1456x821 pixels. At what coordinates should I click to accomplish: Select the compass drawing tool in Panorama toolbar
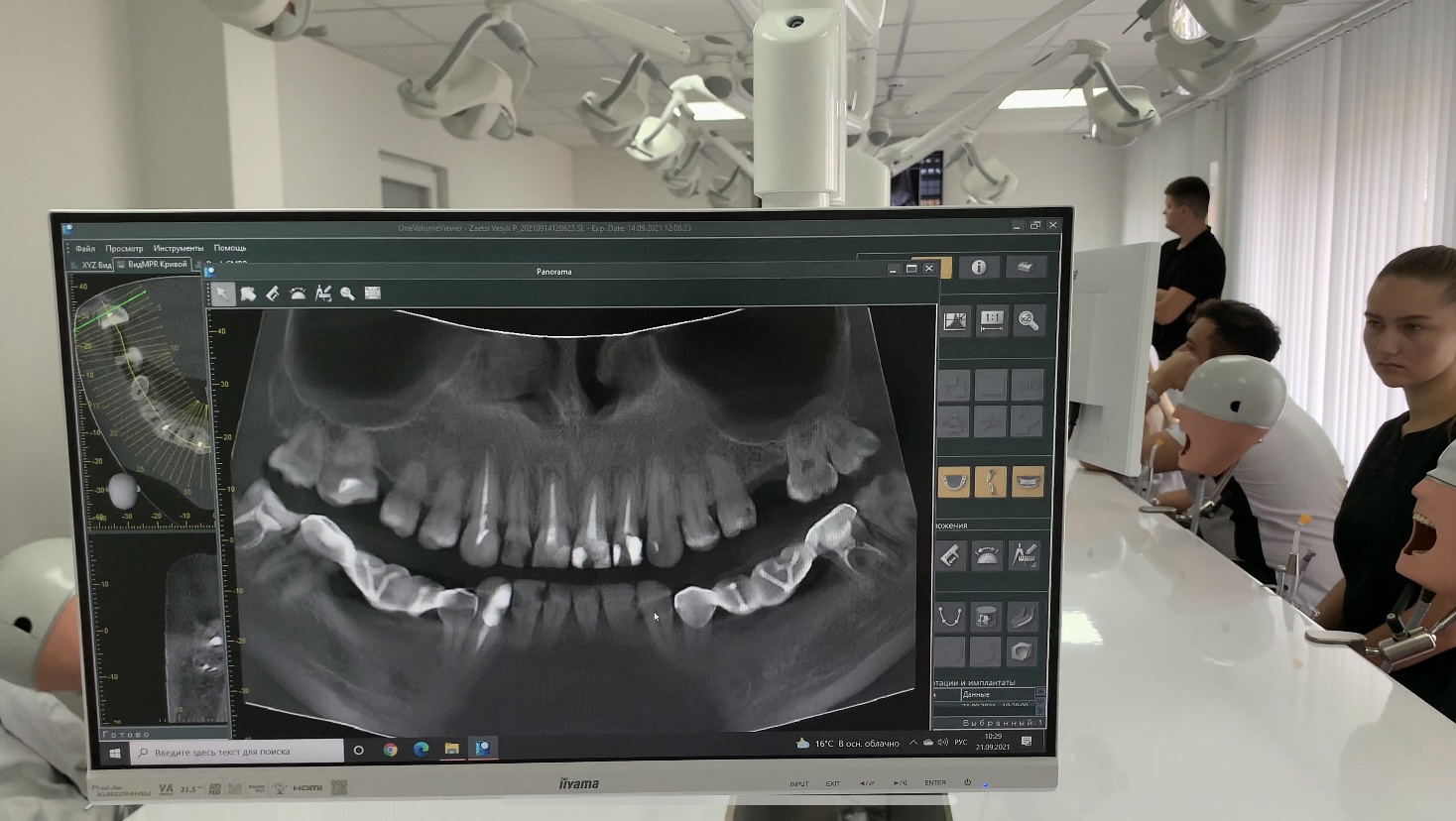coord(323,293)
